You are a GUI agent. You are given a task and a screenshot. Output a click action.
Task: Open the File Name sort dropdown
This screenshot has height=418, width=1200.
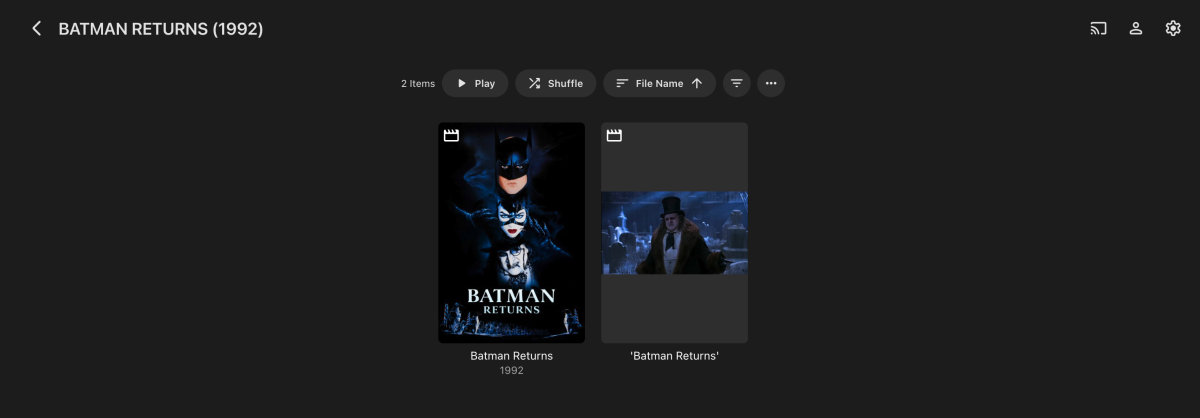(x=659, y=83)
